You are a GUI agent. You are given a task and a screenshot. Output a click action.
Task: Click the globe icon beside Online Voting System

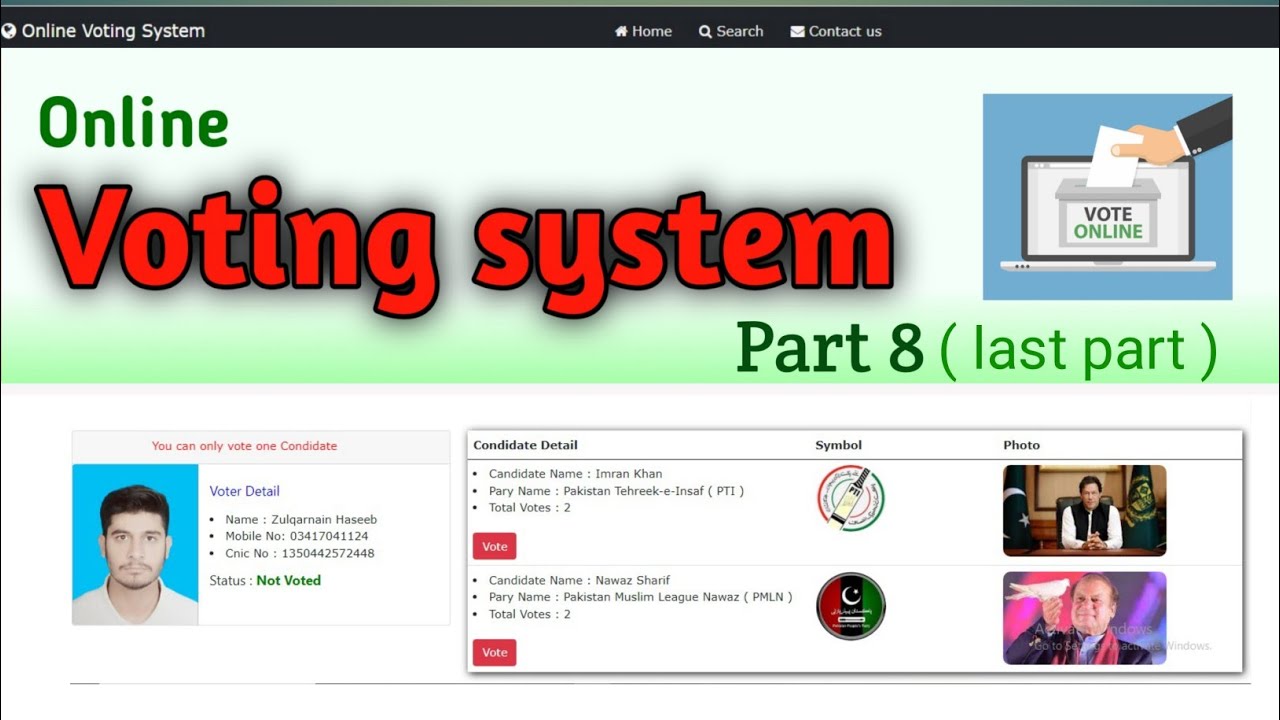[x=8, y=31]
